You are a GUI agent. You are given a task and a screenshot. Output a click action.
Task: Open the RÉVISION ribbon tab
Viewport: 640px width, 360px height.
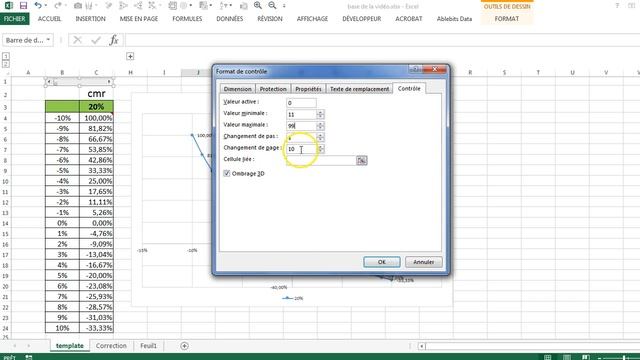point(270,19)
